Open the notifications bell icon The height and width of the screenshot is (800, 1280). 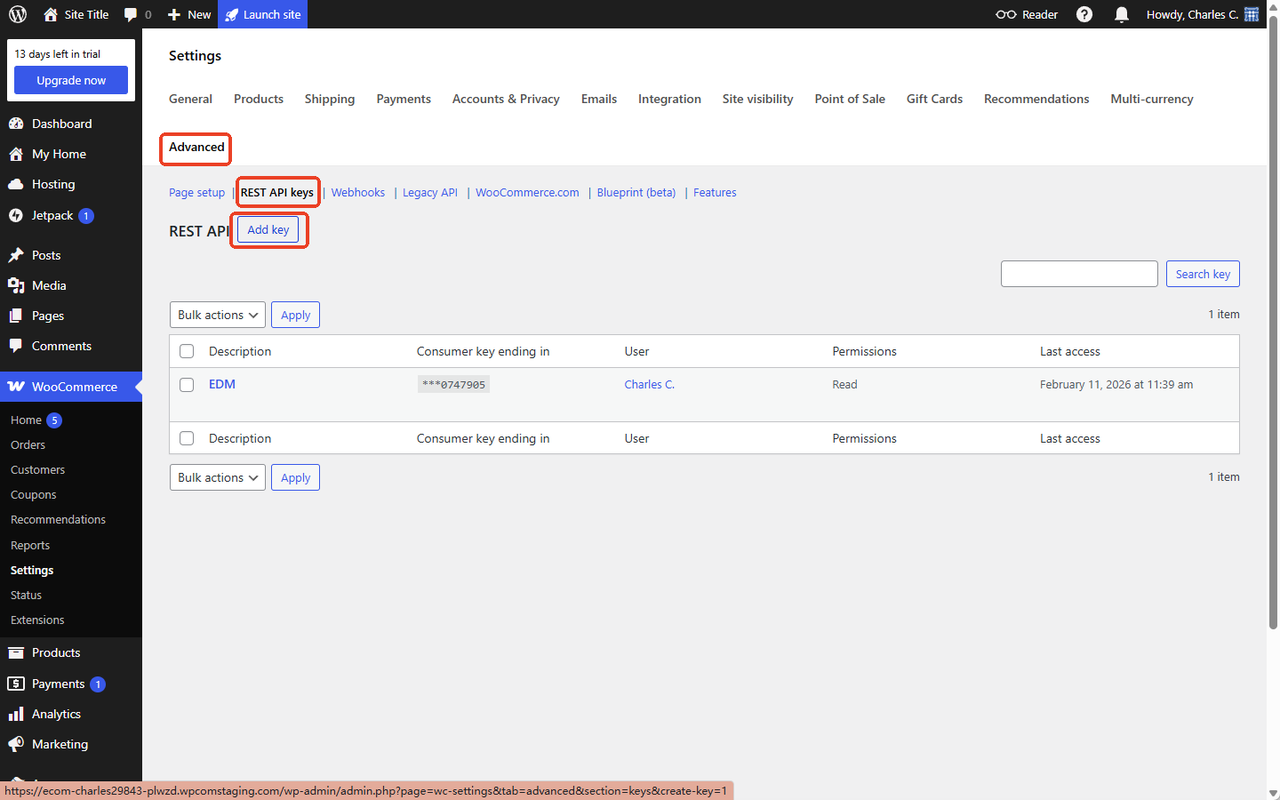1122,14
